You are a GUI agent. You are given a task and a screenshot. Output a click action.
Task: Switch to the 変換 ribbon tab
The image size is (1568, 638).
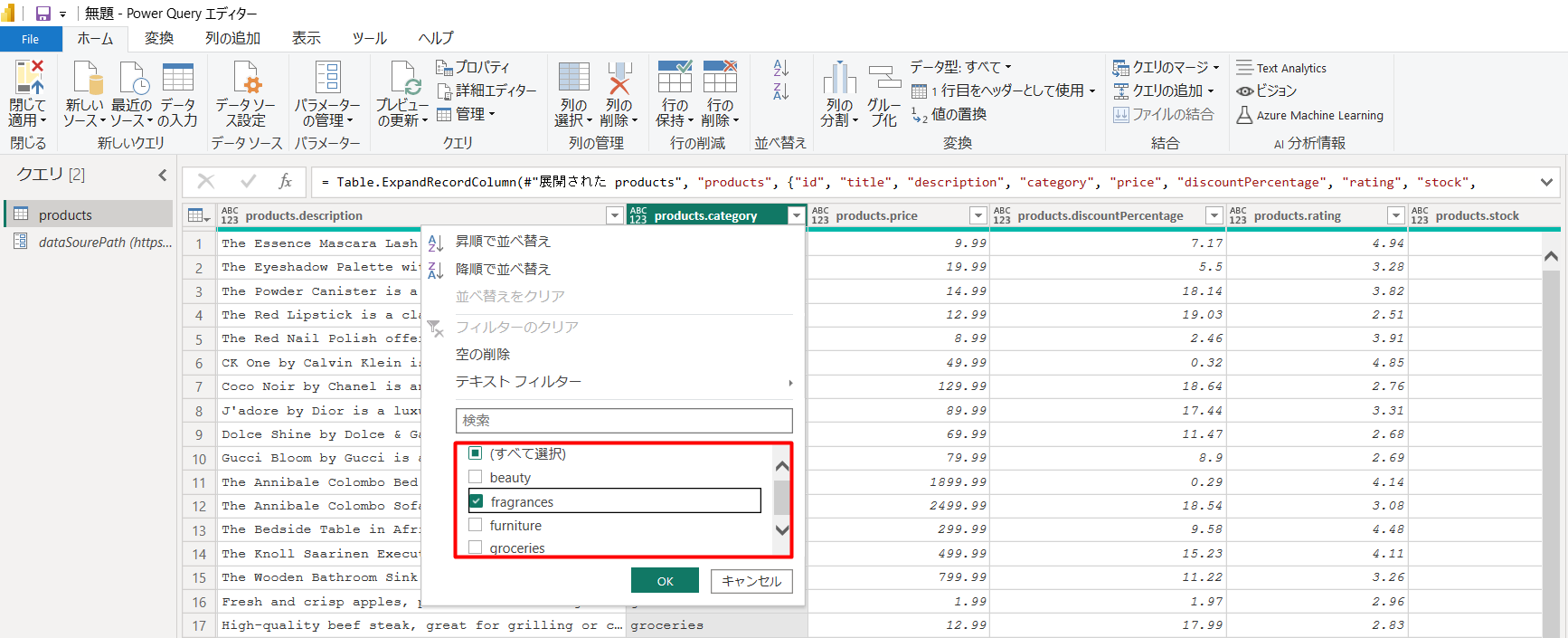[159, 38]
